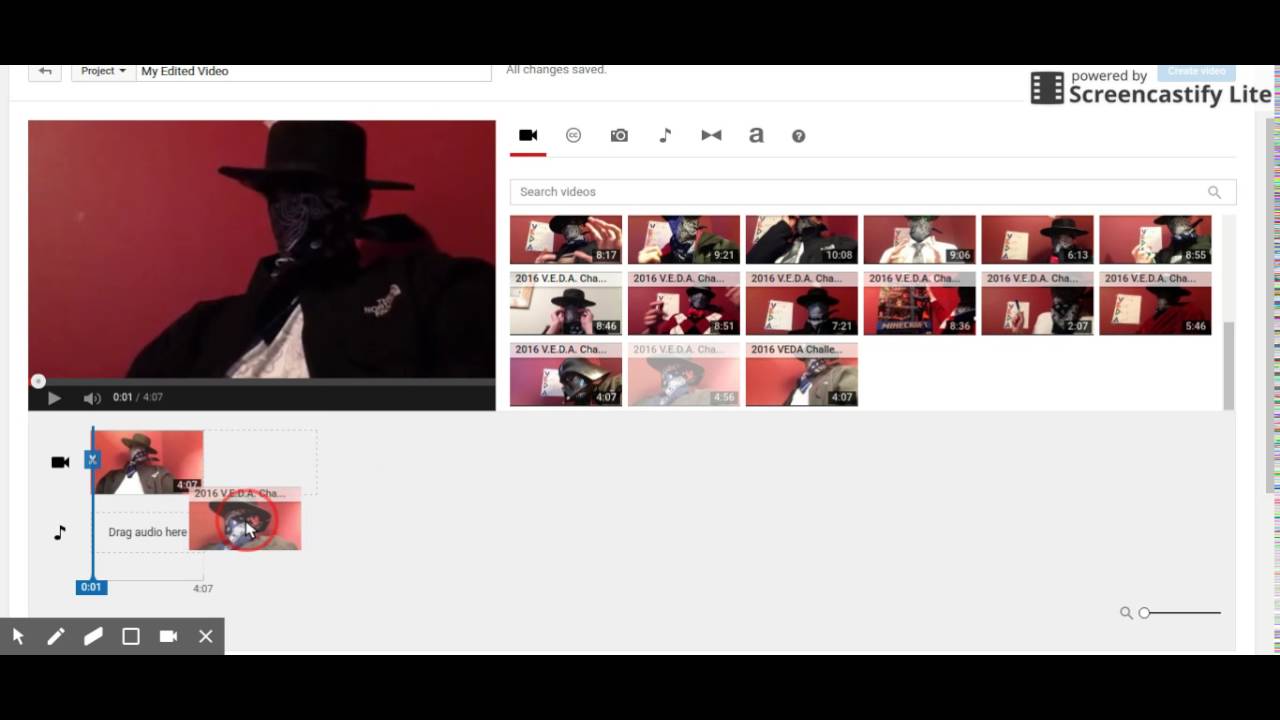This screenshot has width=1280, height=720.
Task: Select the 8:55 video thumbnail
Action: point(1155,240)
